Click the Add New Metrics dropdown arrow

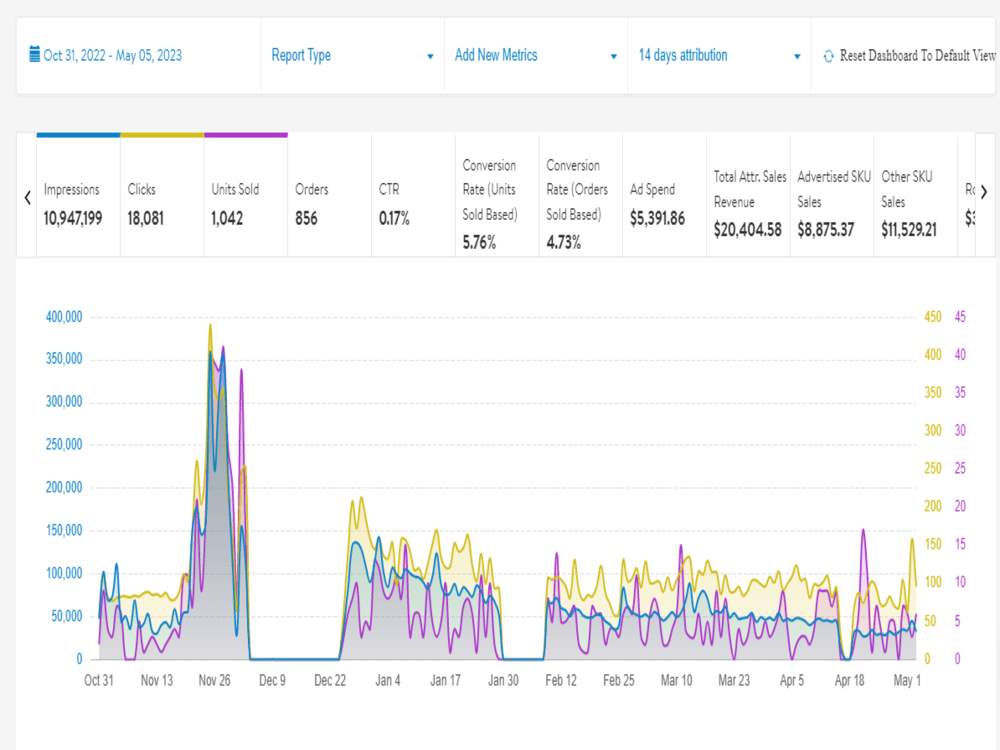point(614,57)
